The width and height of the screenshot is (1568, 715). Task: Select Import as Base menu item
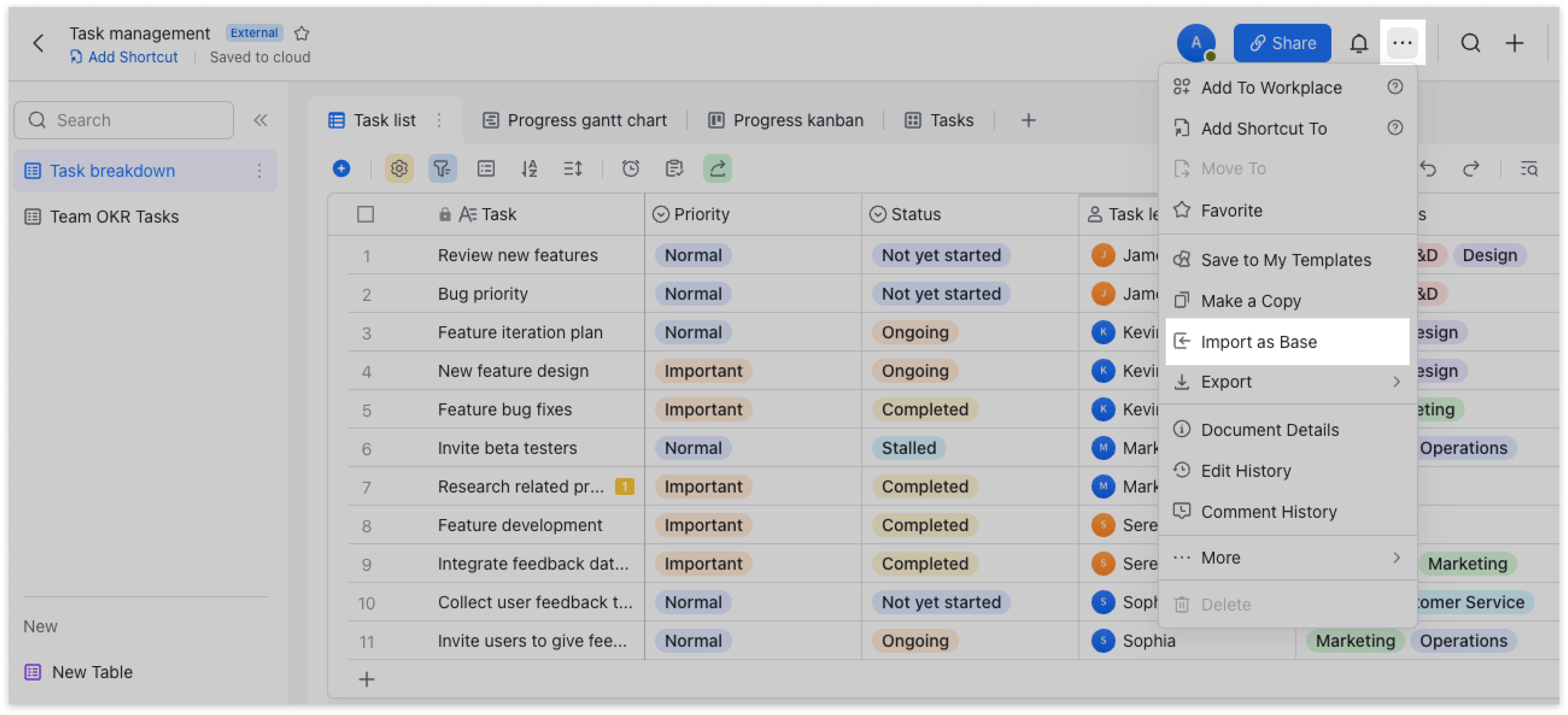[1287, 342]
